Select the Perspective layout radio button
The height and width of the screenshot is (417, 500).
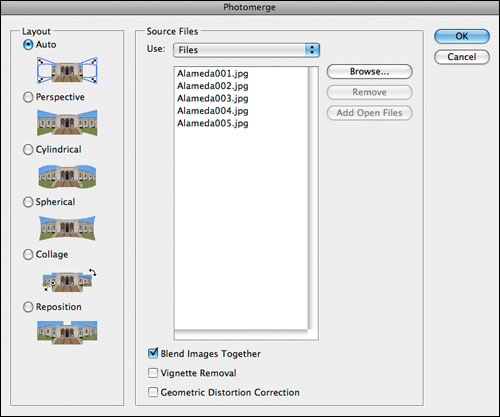(28, 97)
